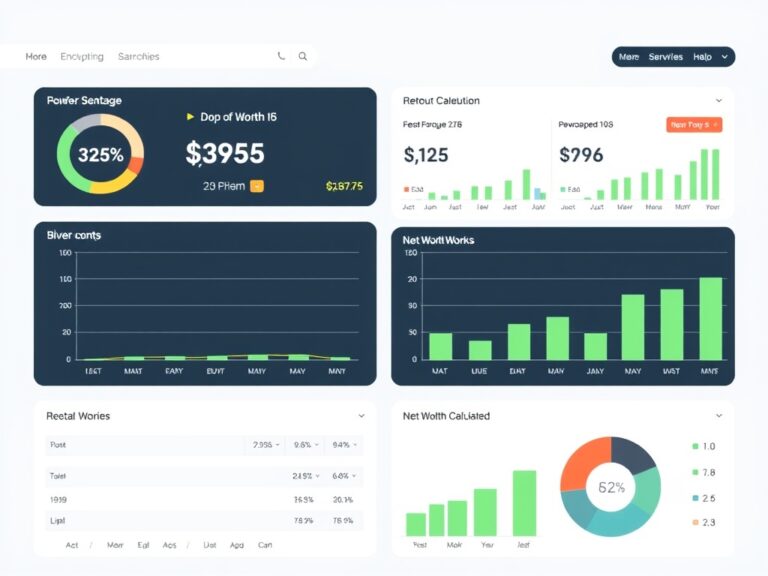Click the blue 2.5 legend marker
Screen dimensions: 768x576
(695, 498)
